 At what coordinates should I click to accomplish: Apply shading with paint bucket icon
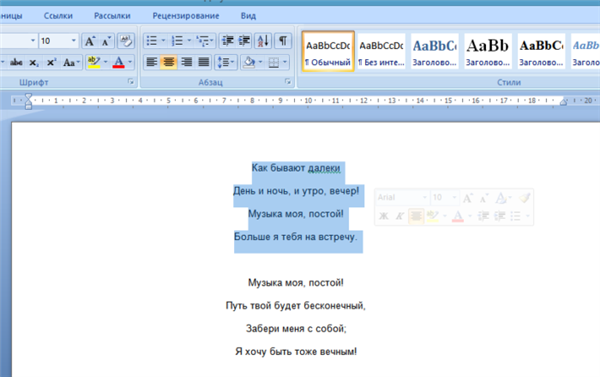[x=249, y=62]
